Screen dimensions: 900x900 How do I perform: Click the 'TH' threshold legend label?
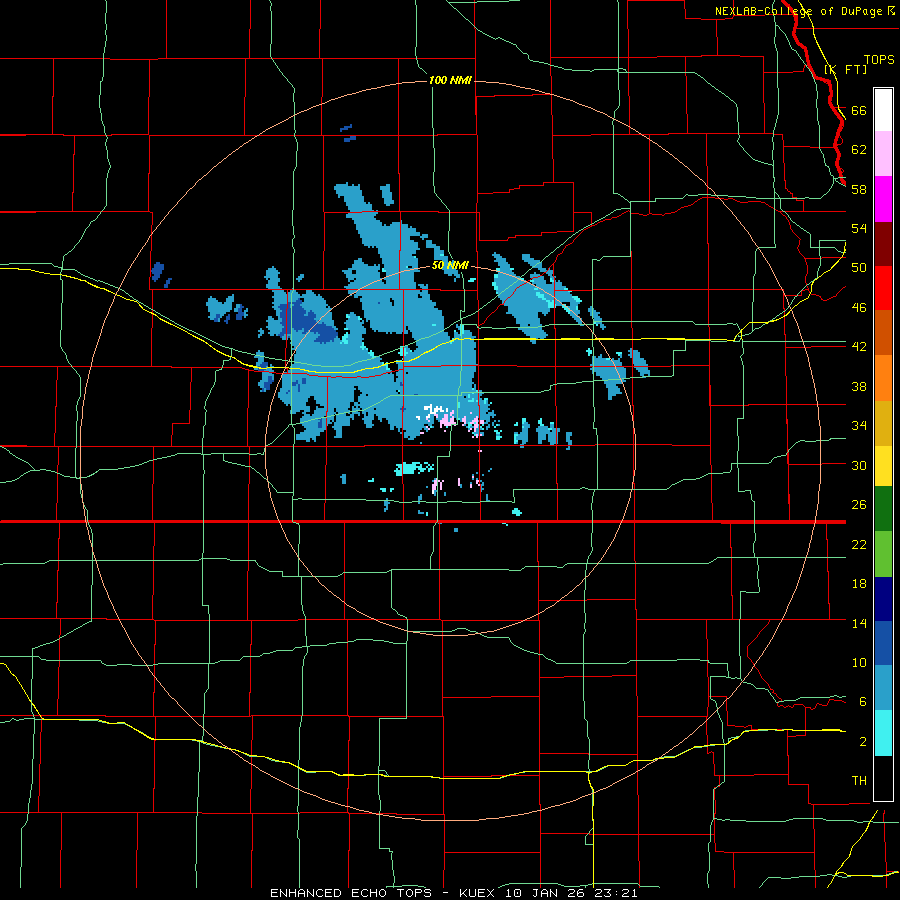[x=859, y=780]
